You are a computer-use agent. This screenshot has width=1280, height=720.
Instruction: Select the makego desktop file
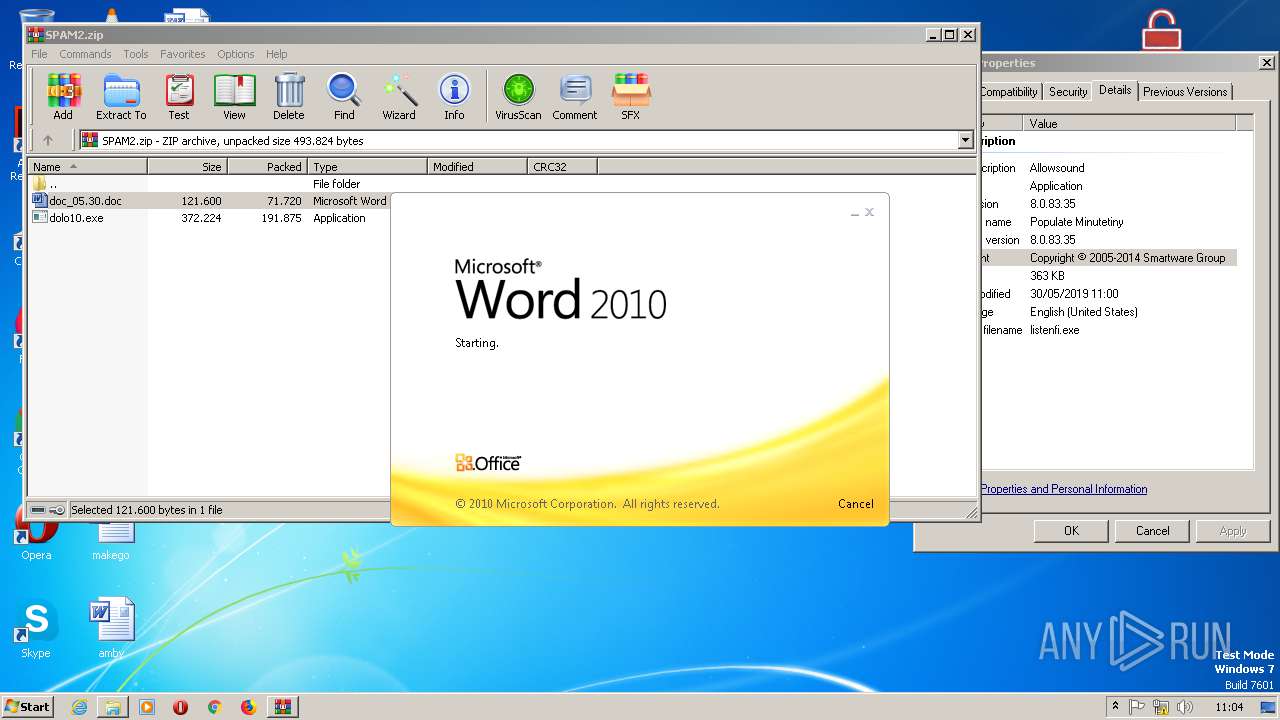click(x=111, y=540)
